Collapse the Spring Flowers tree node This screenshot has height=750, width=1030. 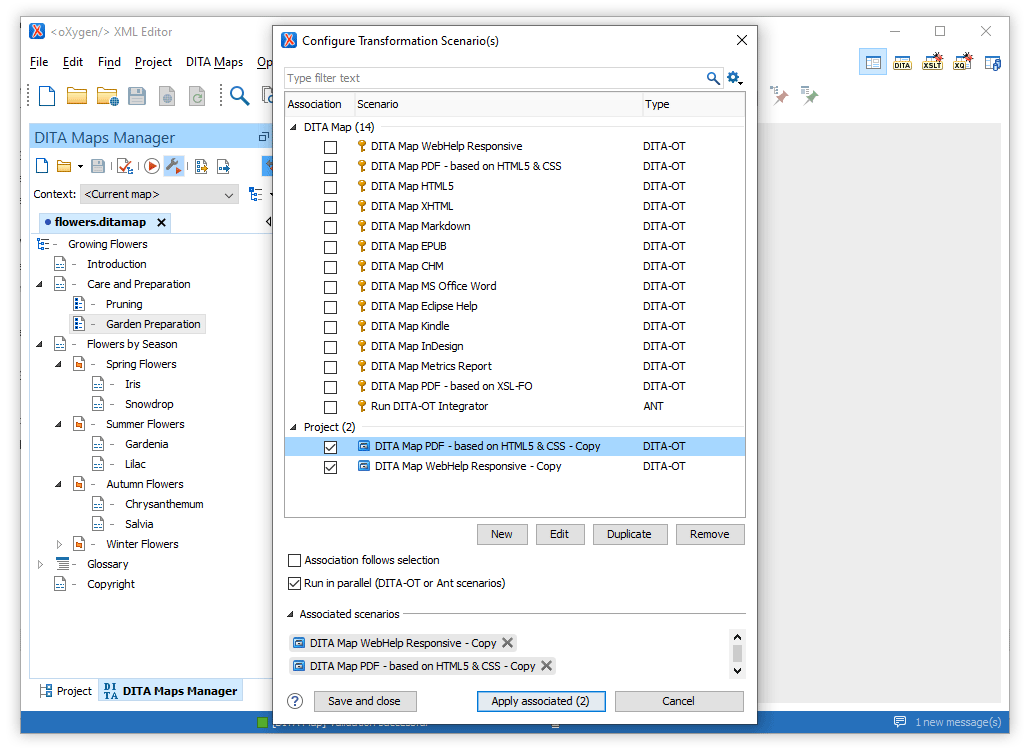pos(58,364)
